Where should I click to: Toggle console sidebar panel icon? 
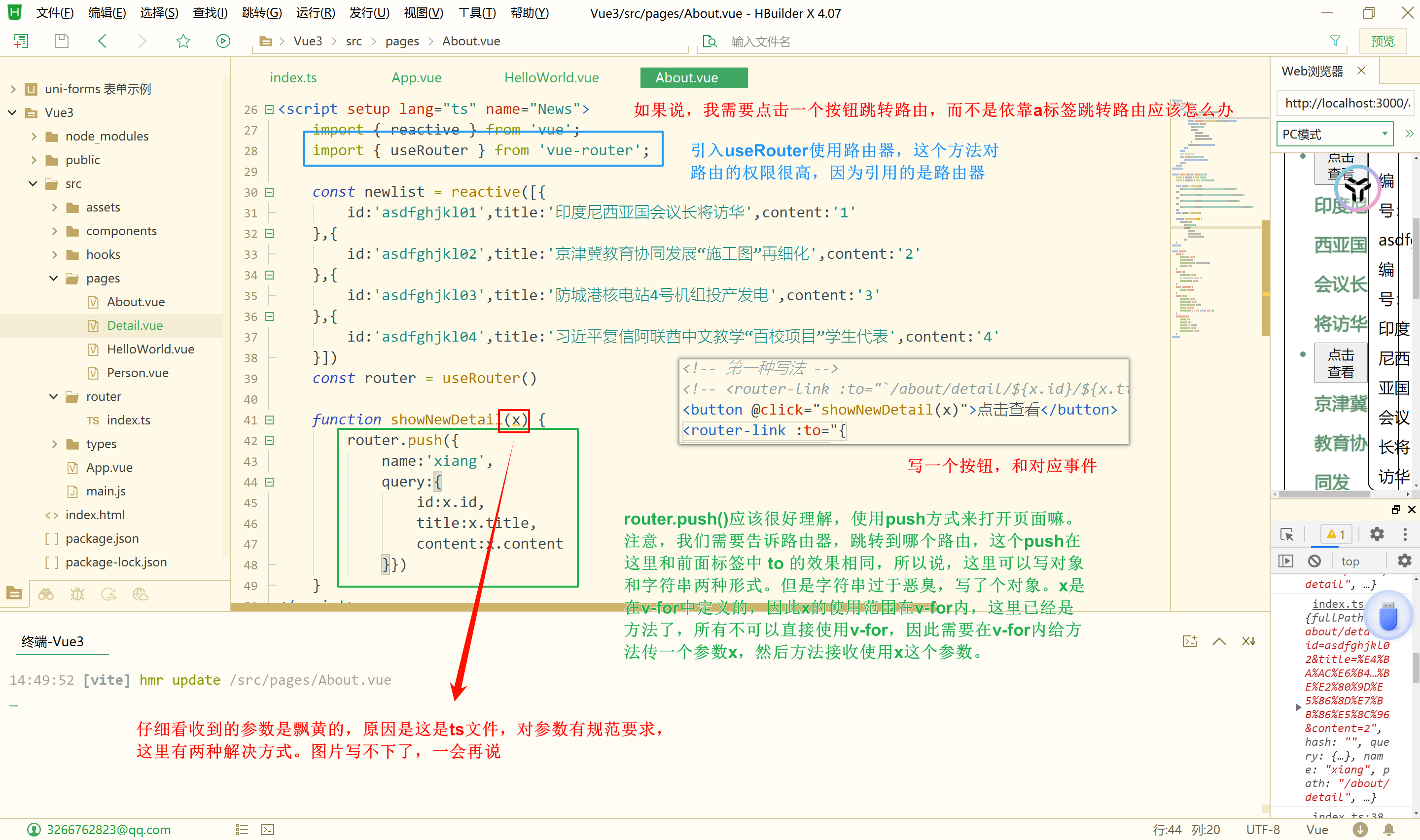point(1286,561)
